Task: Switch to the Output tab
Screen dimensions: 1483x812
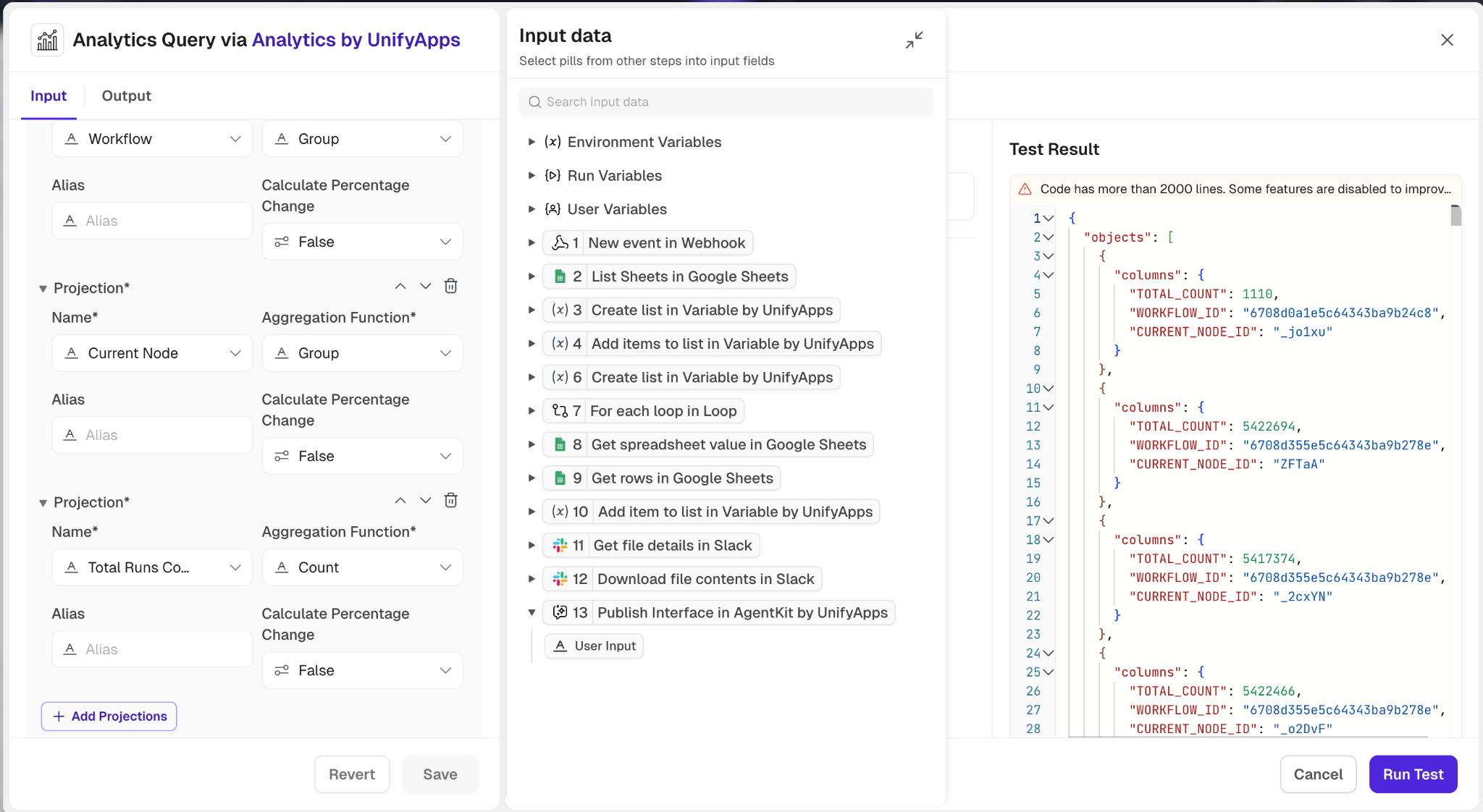Action: 126,96
